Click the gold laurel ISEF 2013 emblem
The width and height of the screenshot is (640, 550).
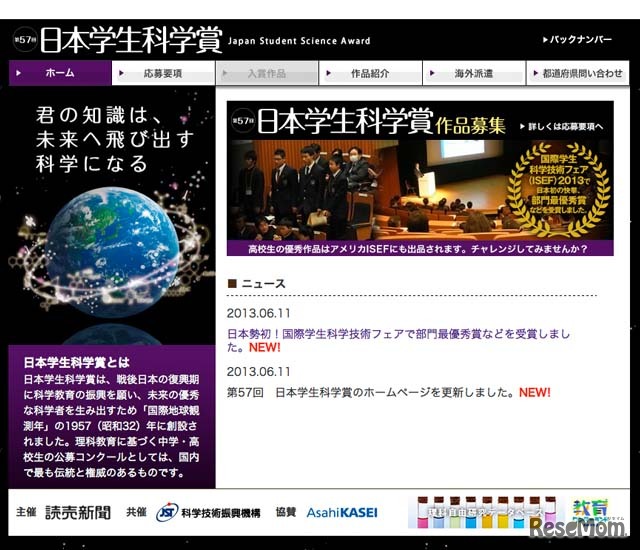pos(559,190)
